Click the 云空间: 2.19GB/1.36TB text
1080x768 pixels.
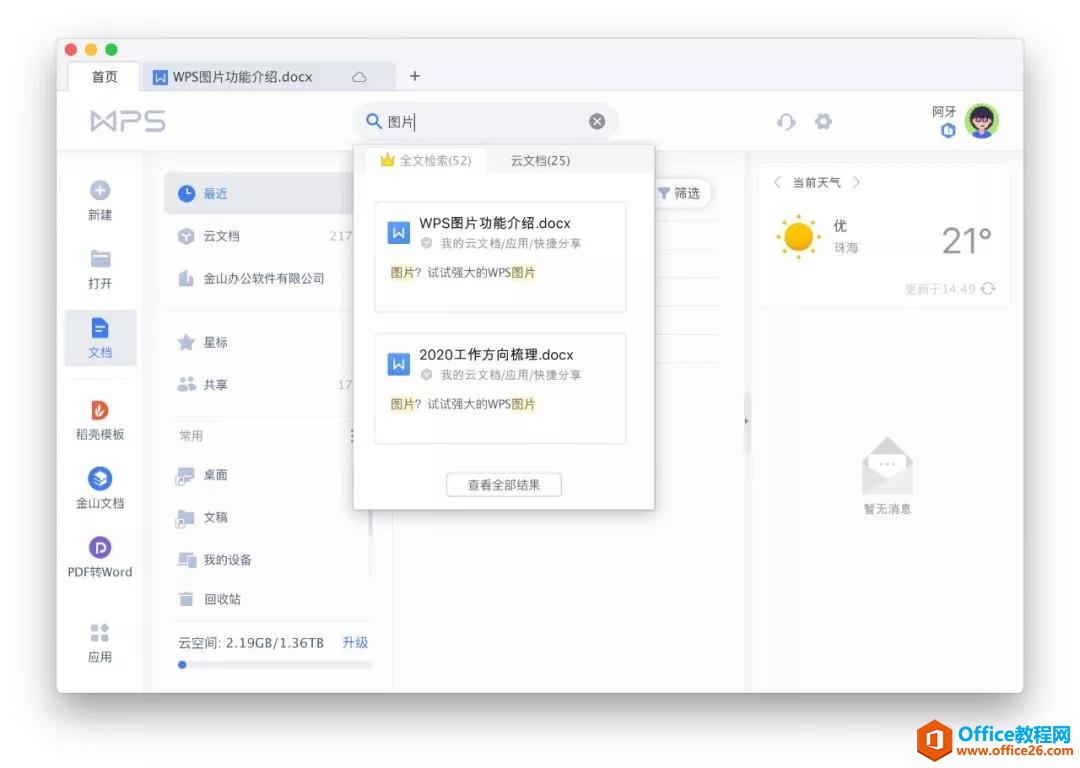pos(251,643)
